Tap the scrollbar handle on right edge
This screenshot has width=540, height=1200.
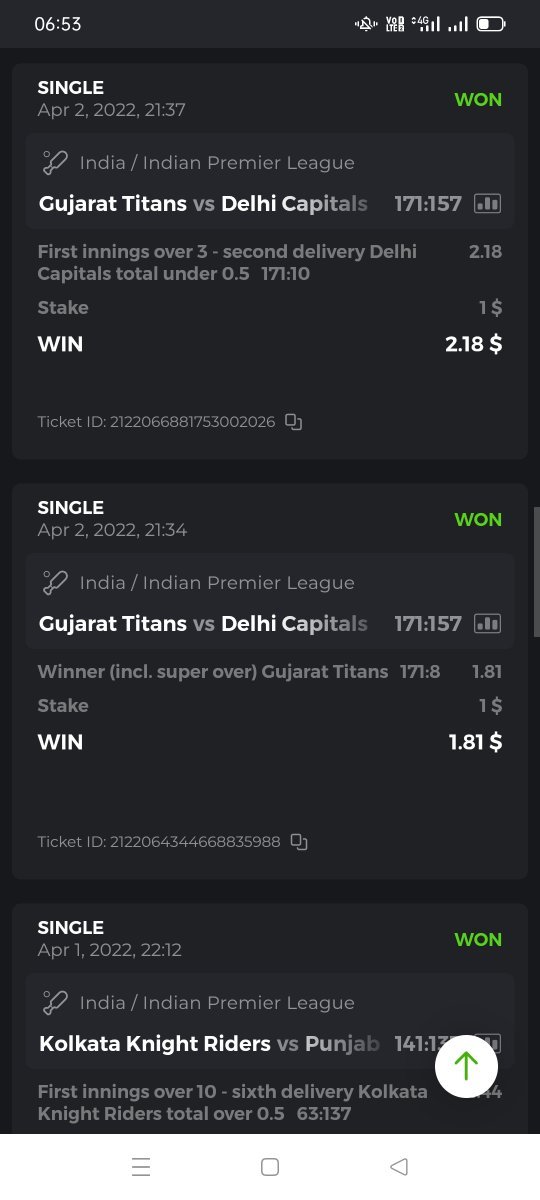536,572
